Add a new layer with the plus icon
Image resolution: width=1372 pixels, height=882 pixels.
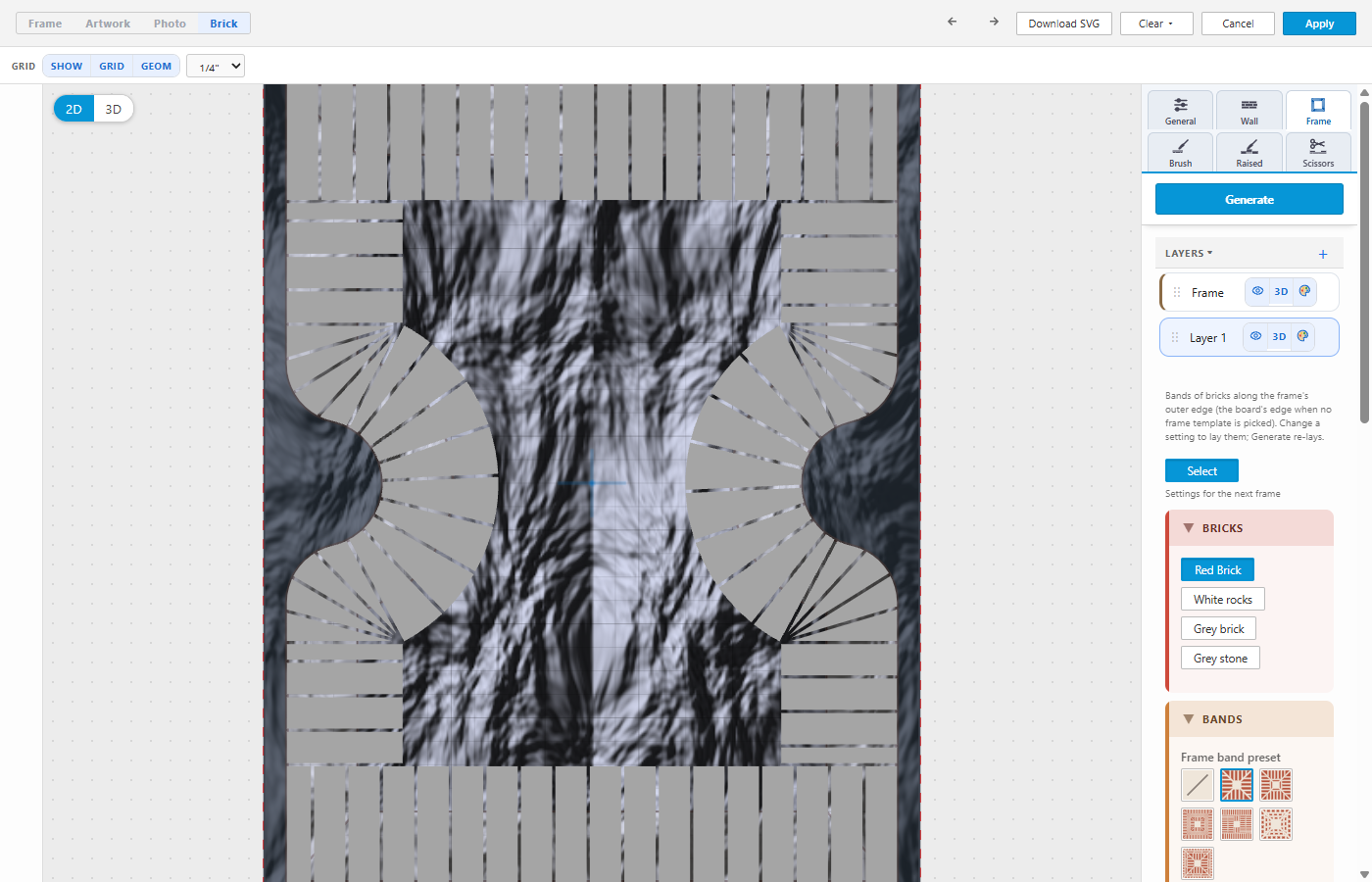pyautogui.click(x=1323, y=254)
